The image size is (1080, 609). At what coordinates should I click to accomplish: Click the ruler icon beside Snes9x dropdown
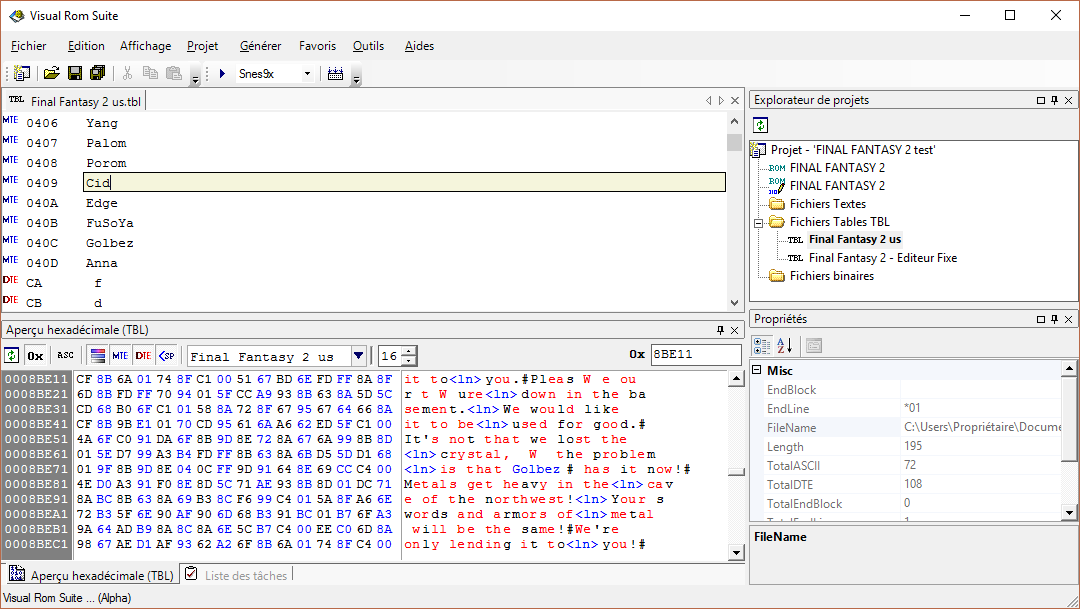[335, 74]
